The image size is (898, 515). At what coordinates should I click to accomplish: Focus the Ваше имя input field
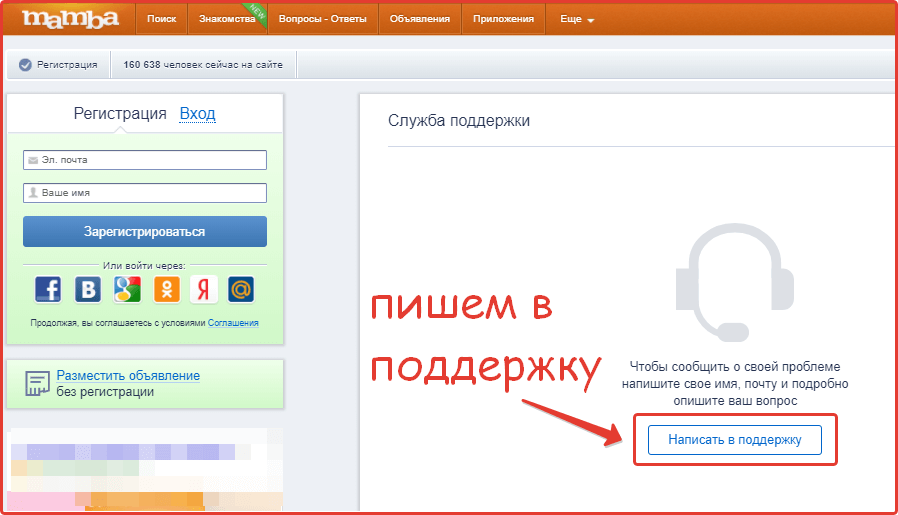point(145,192)
